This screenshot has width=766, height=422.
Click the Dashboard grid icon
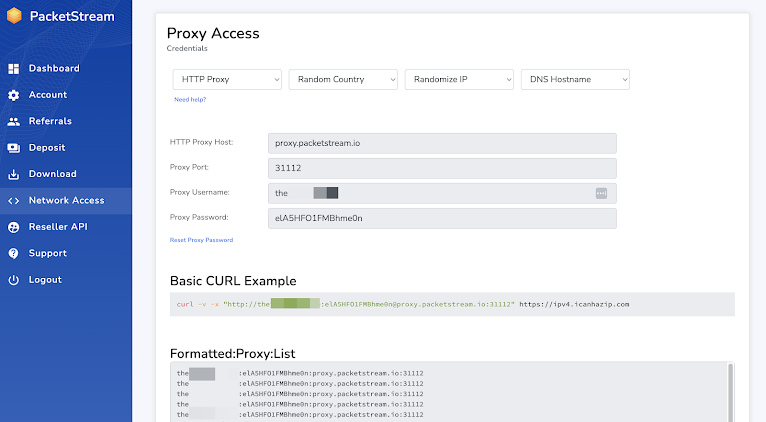[x=13, y=69]
